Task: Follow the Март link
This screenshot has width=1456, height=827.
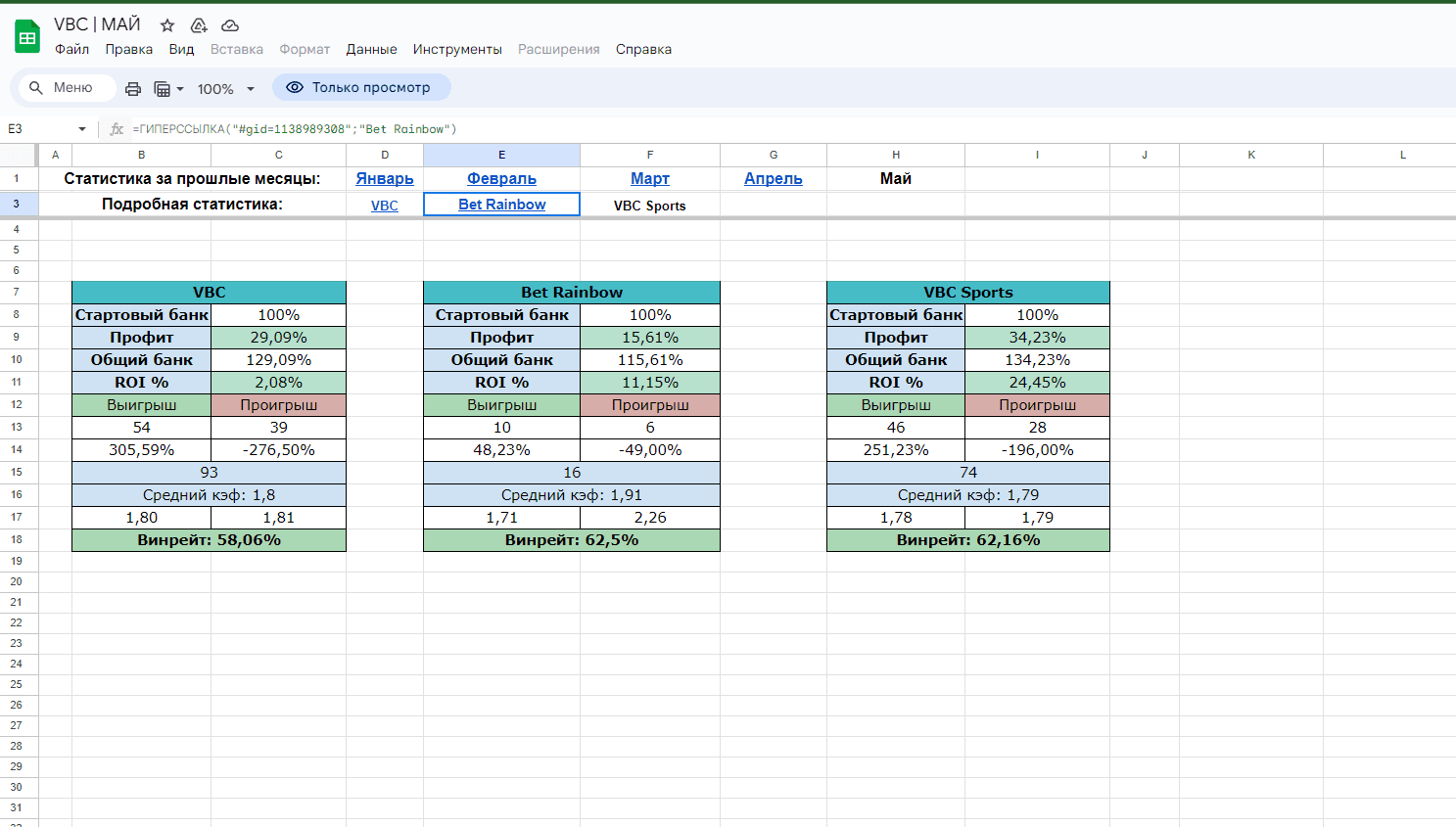Action: pyautogui.click(x=650, y=178)
